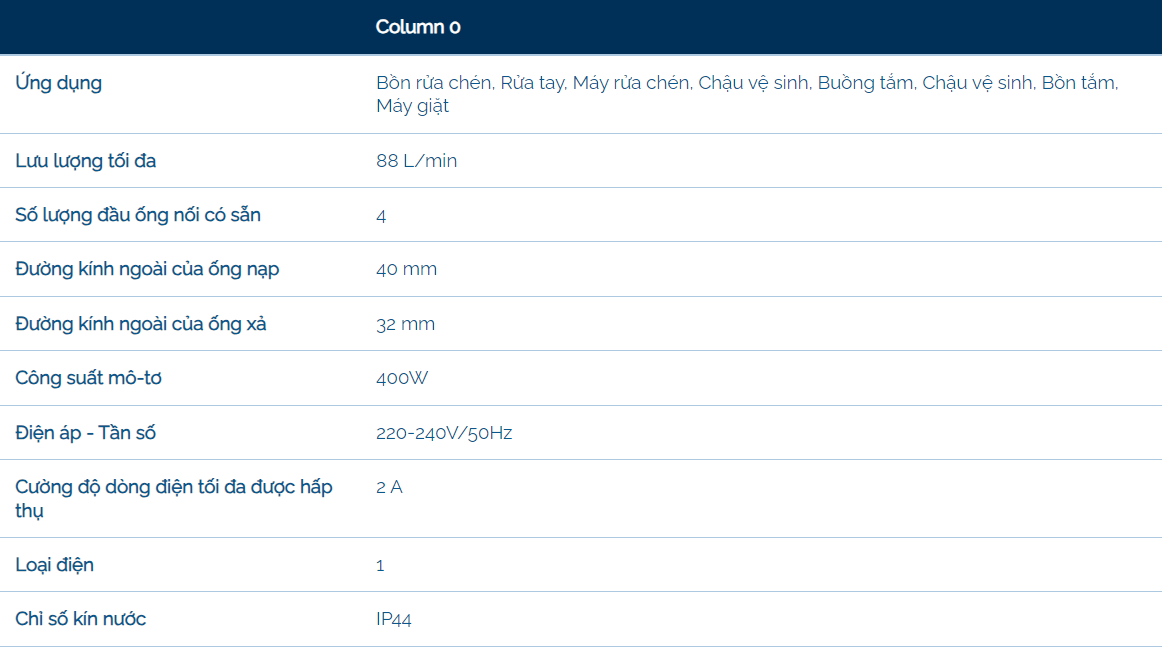1162x648 pixels.
Task: Select the "32 mm" value cell
Action: pyautogui.click(x=405, y=324)
